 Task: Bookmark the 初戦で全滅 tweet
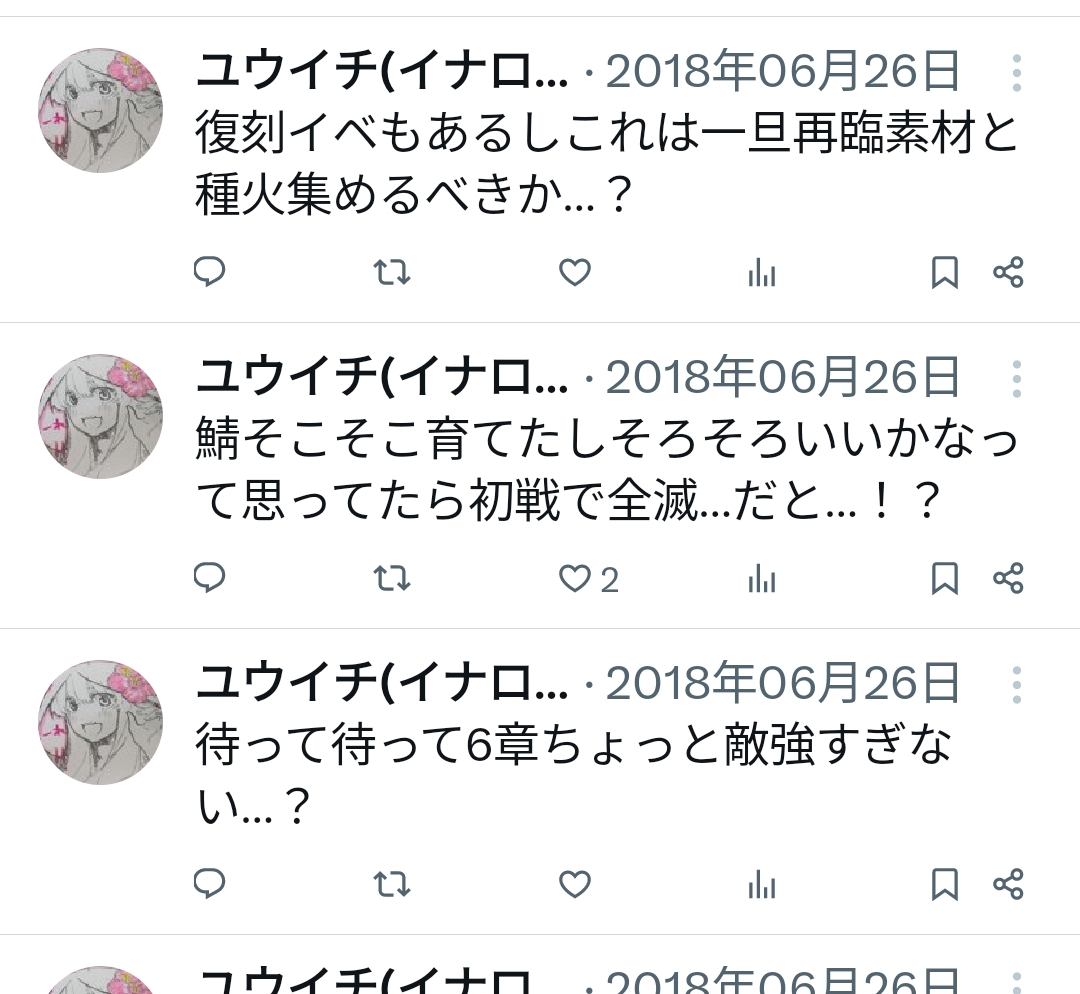944,578
